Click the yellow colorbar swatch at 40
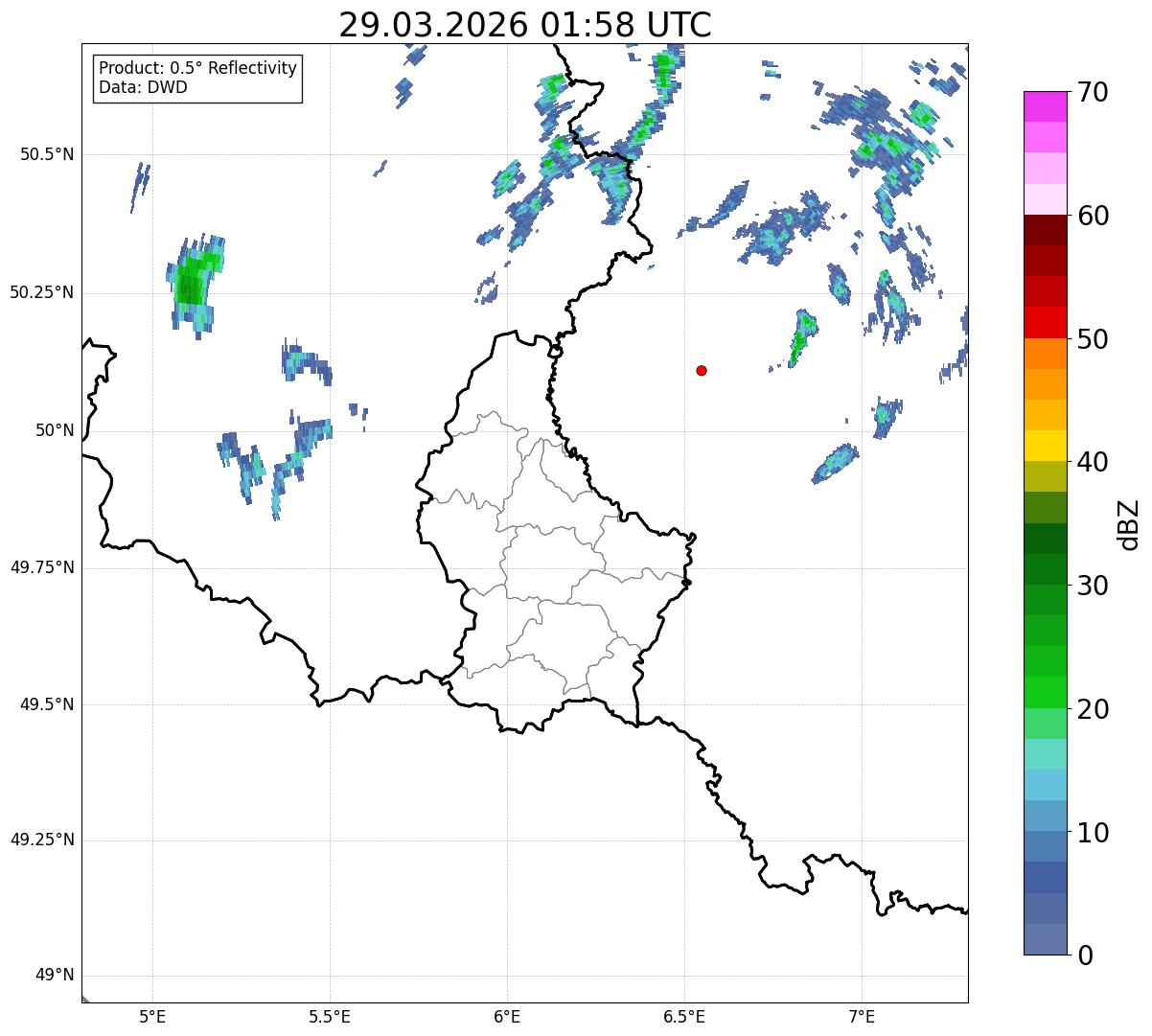 pyautogui.click(x=1045, y=446)
